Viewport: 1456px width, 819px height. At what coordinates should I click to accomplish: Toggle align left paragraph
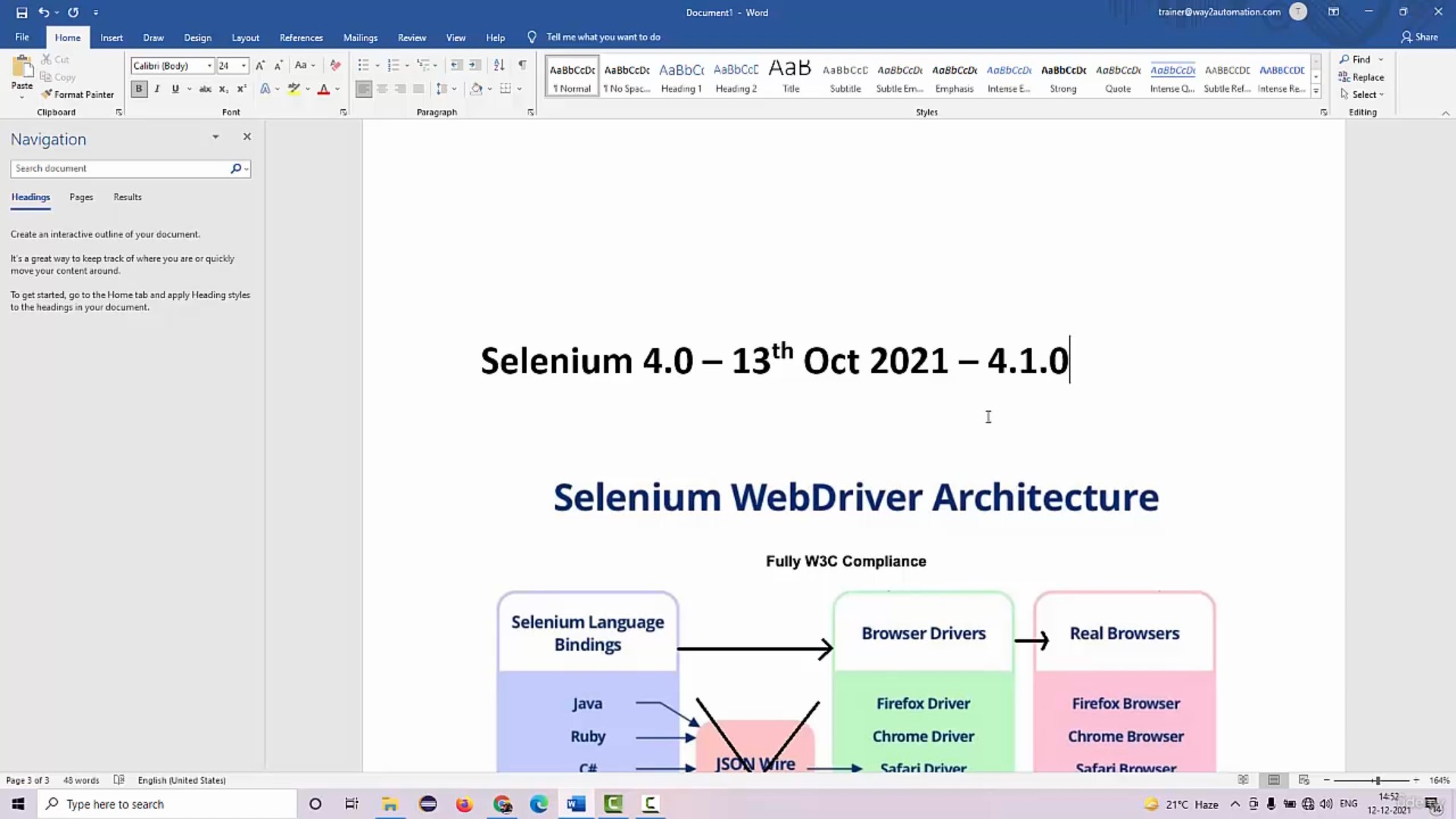pos(364,89)
